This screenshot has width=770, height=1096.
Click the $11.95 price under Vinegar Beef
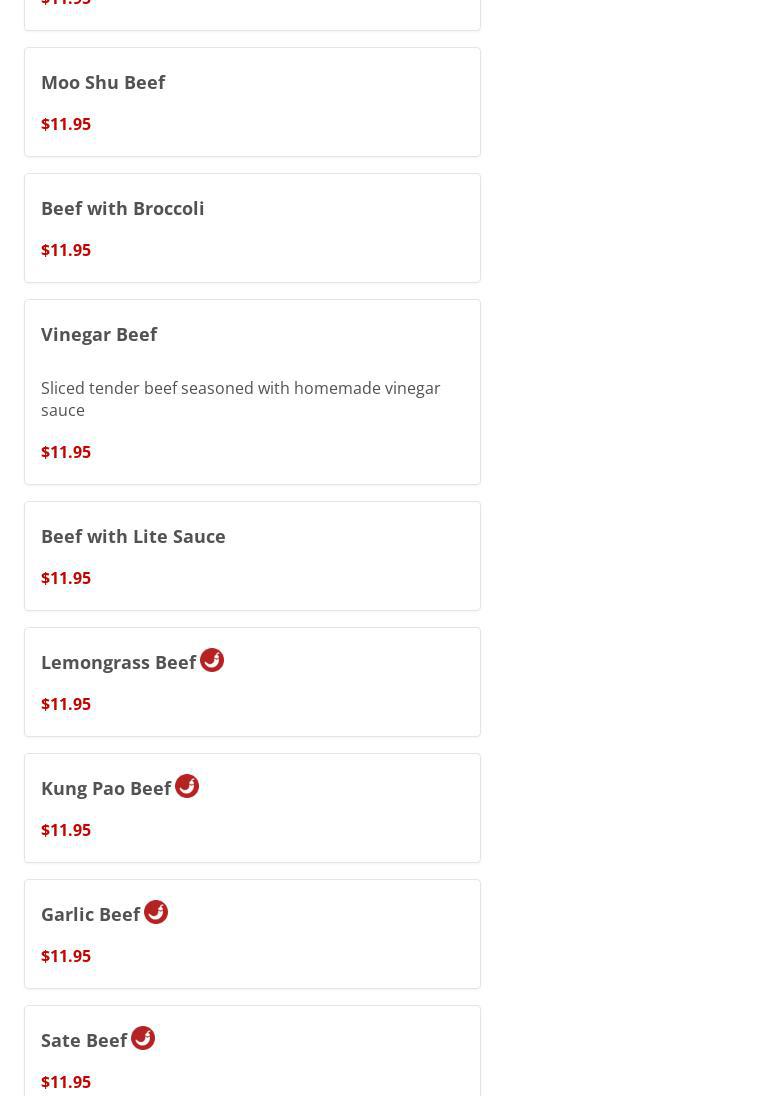[x=66, y=452]
